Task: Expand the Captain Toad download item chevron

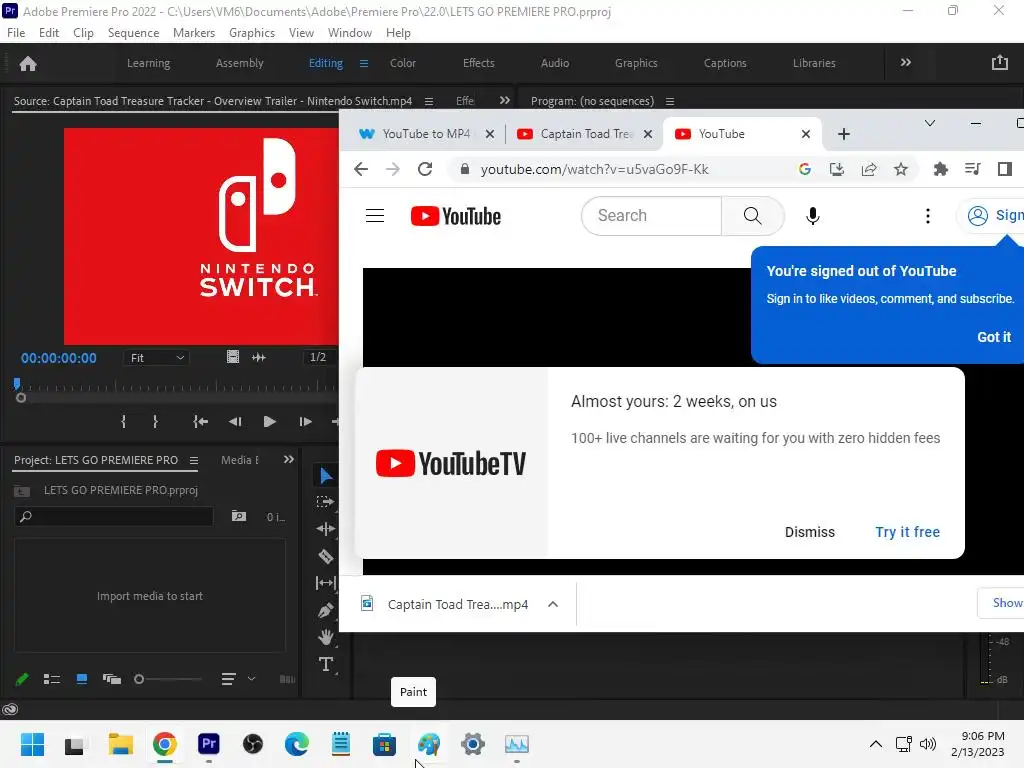Action: pyautogui.click(x=552, y=604)
